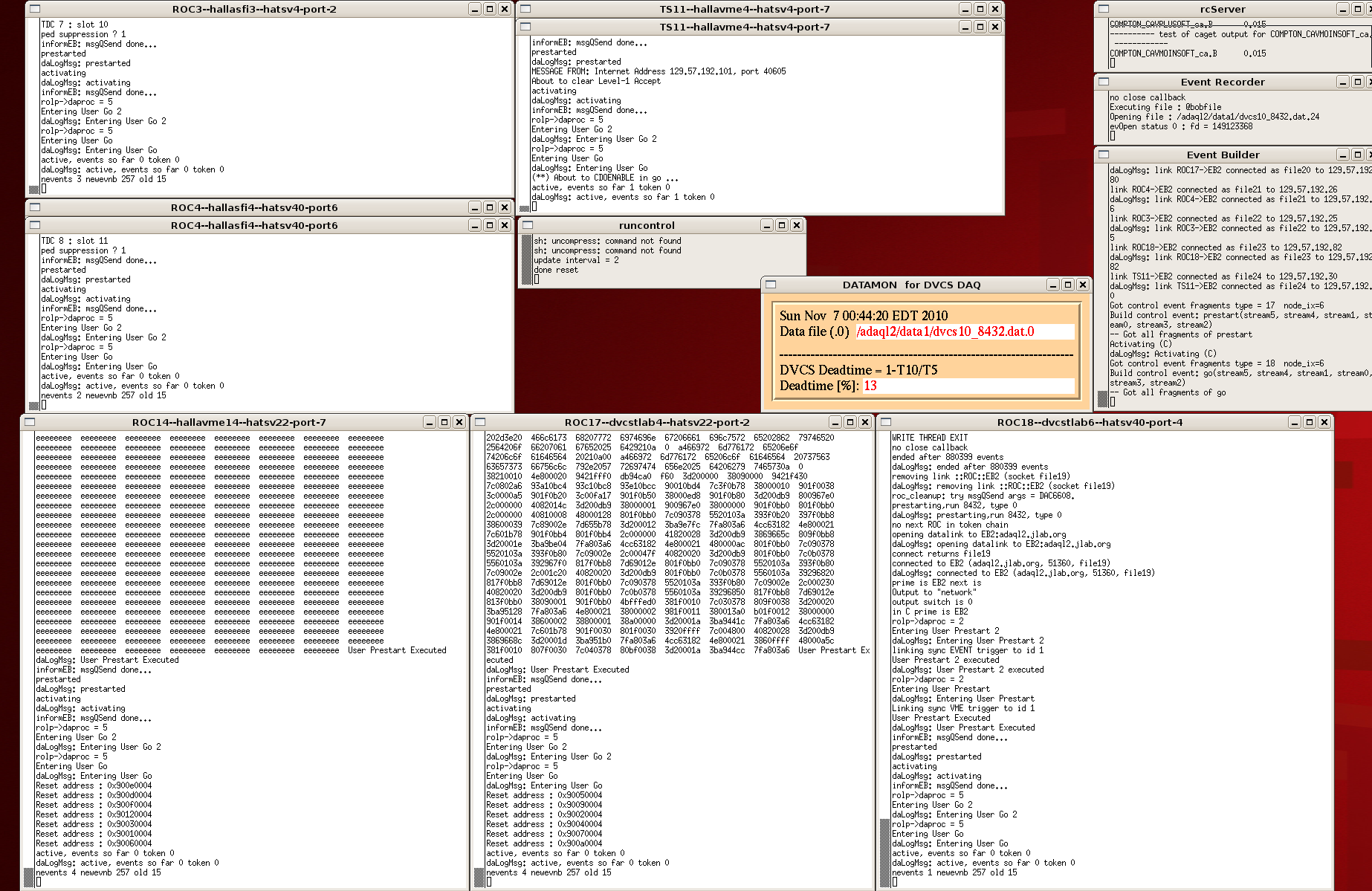Screen dimensions: 1372x891
Task: Minimize the ROC18--dvcstlab6 window
Action: click(x=1295, y=422)
